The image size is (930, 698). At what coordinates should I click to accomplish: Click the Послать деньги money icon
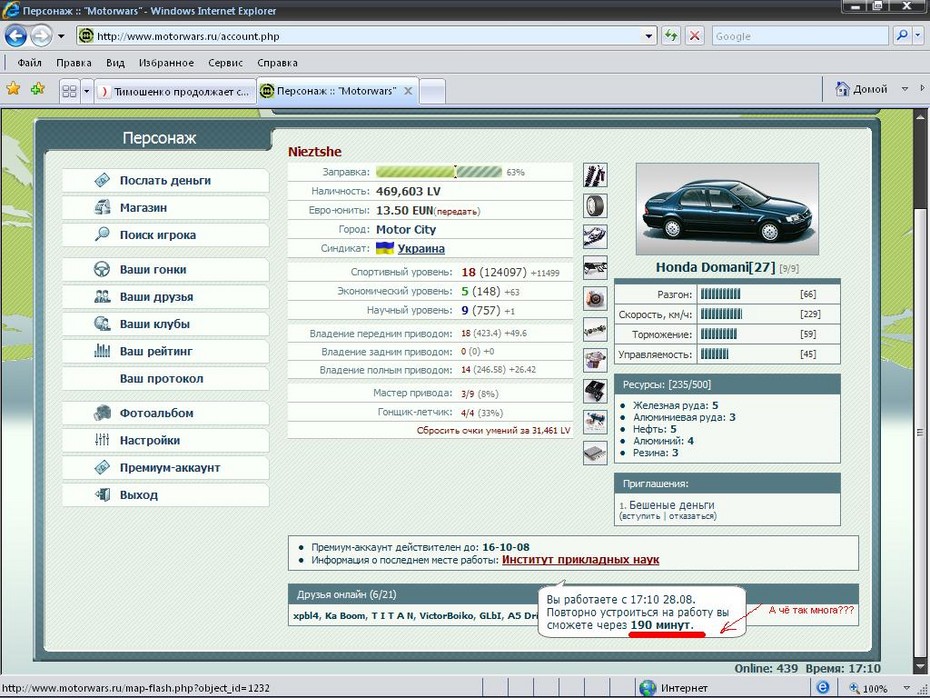point(102,180)
